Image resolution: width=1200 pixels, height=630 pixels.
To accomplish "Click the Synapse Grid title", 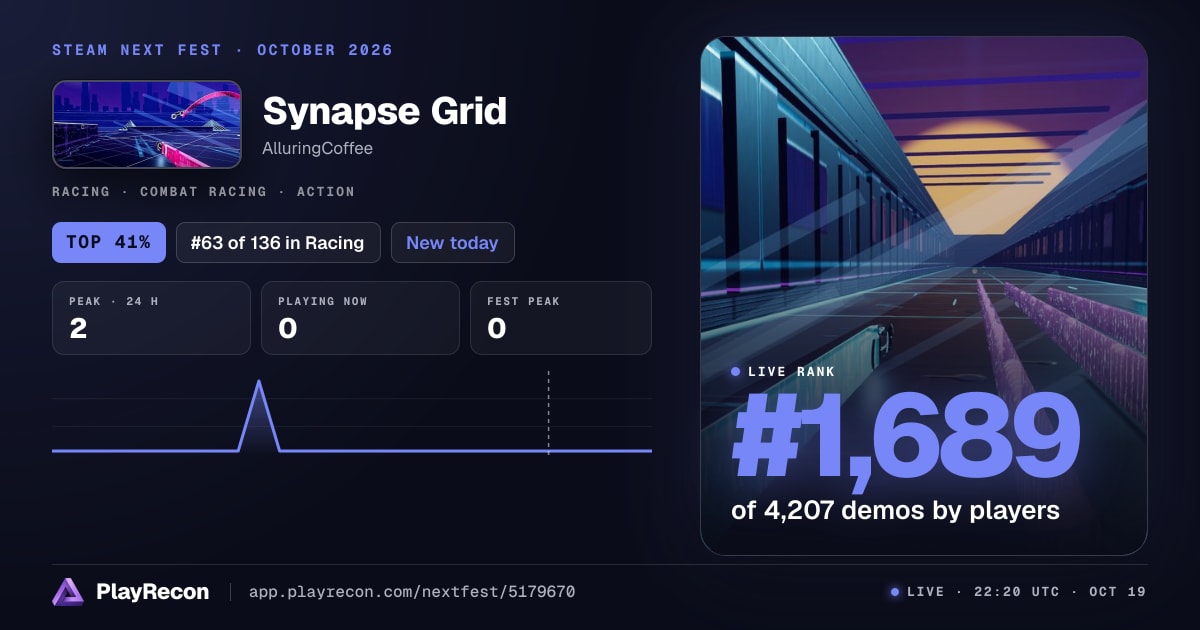I will click(385, 111).
